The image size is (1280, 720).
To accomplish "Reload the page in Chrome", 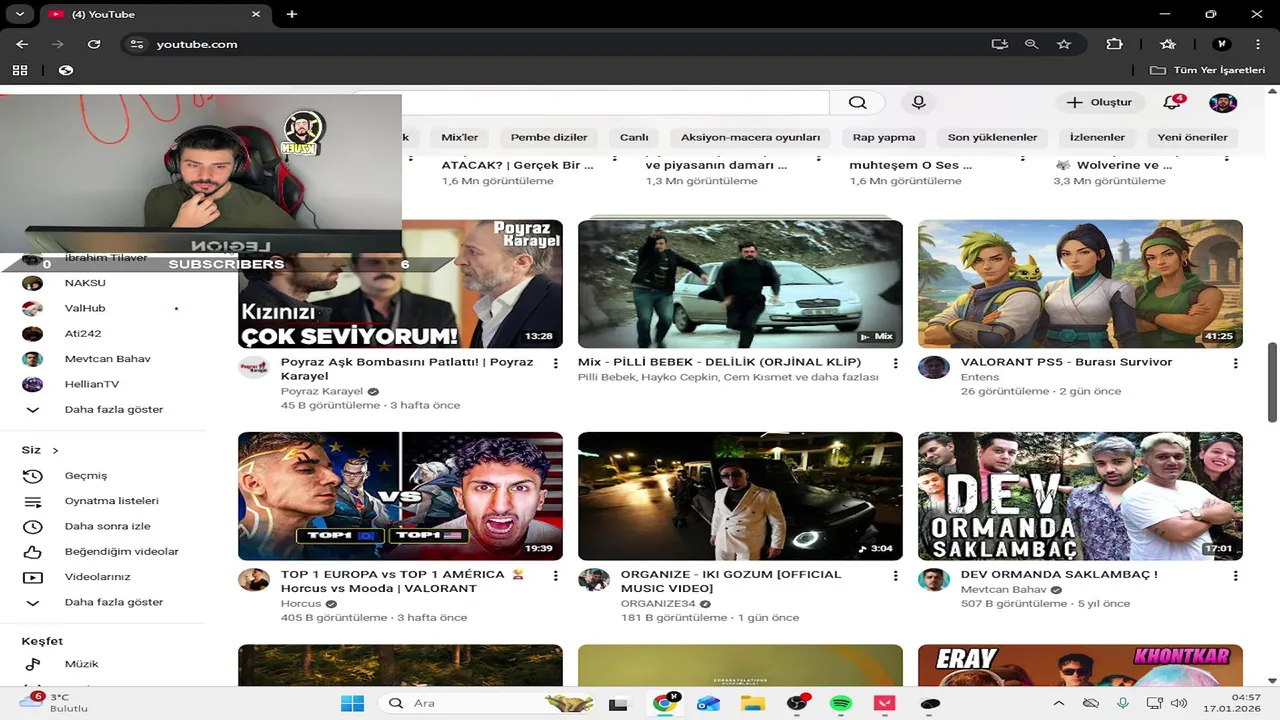I will (94, 44).
